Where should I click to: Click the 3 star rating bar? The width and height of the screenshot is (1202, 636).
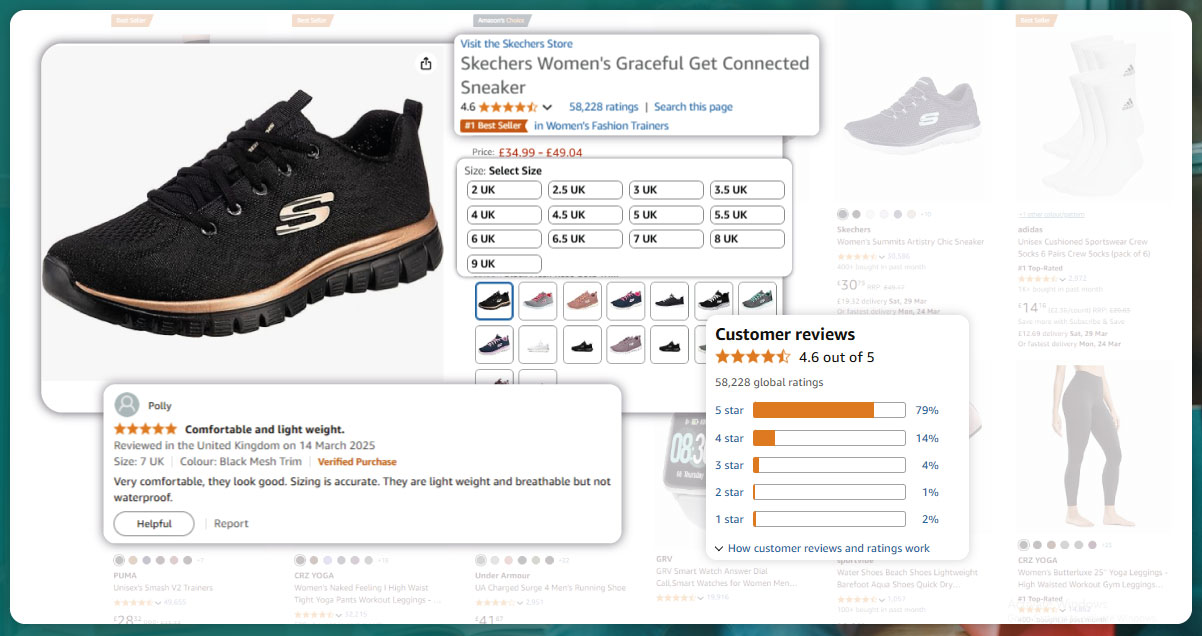(x=829, y=465)
